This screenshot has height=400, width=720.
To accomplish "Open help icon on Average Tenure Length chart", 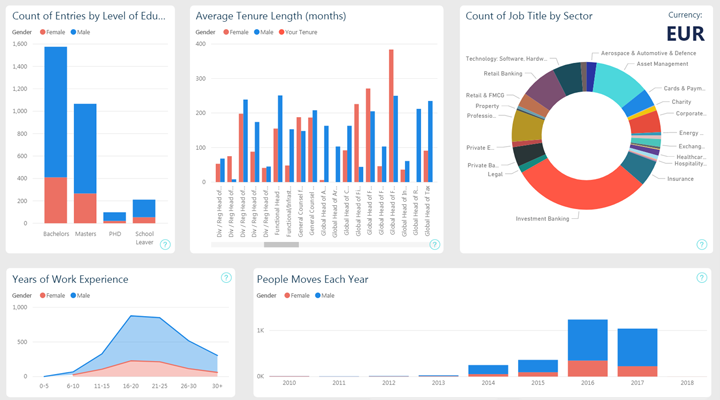I will point(432,244).
